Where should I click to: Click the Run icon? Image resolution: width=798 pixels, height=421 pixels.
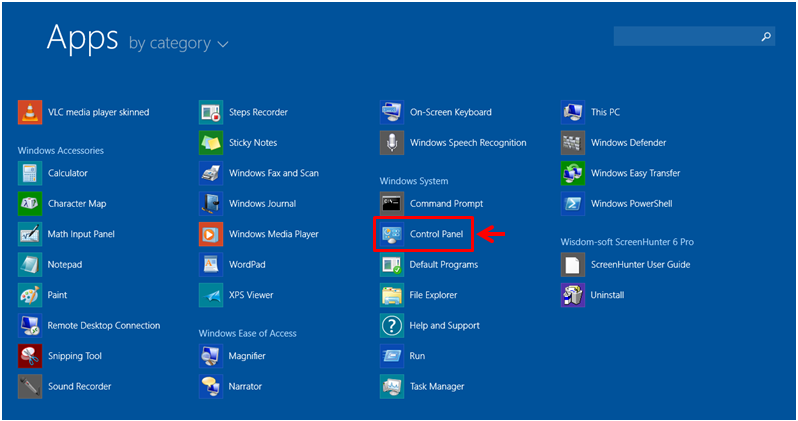(392, 356)
